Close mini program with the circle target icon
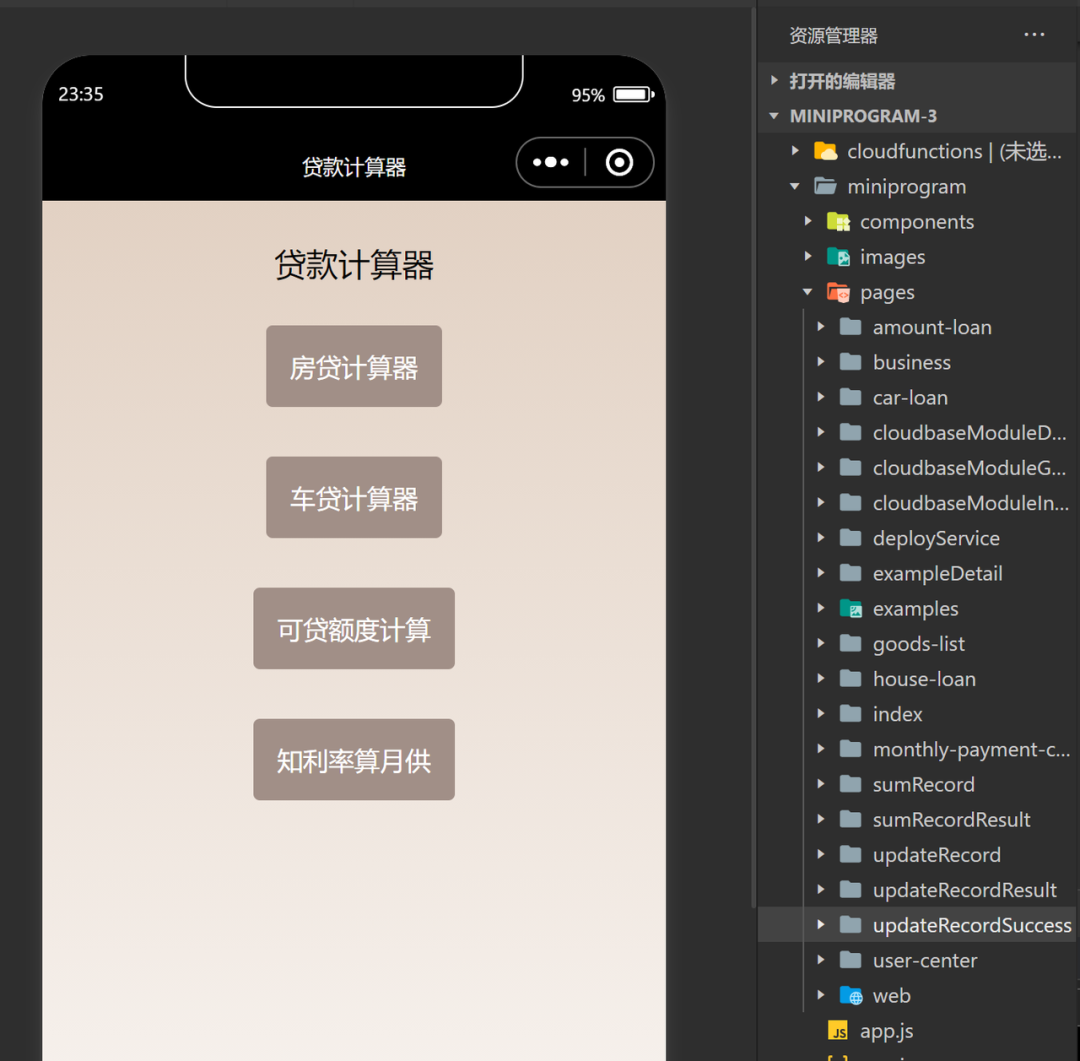 (619, 163)
